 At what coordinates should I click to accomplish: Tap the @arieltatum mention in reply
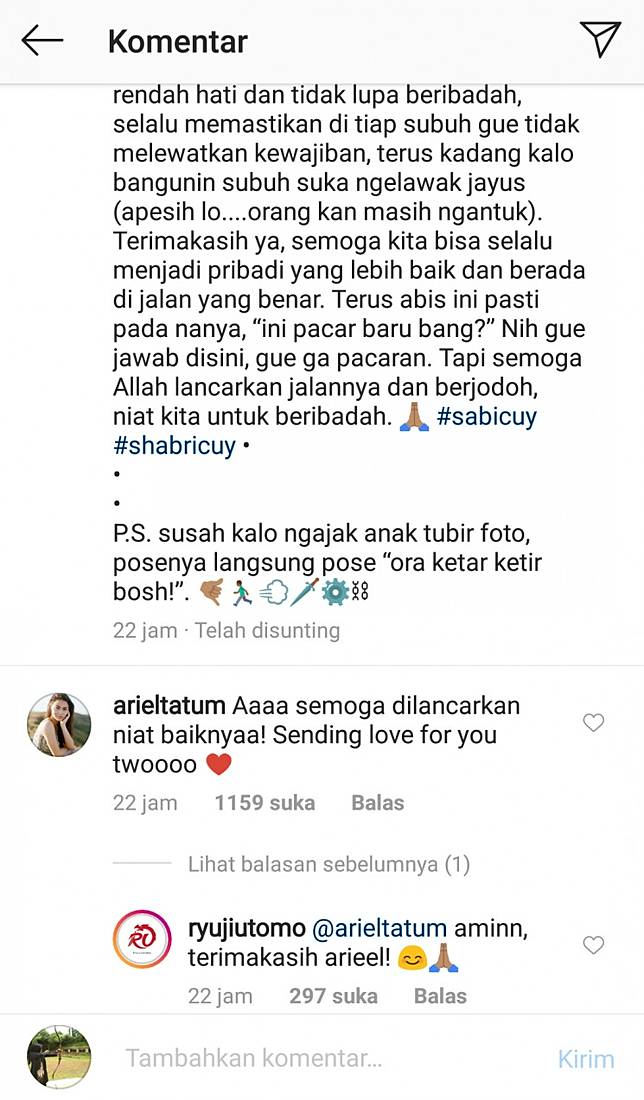(x=379, y=928)
